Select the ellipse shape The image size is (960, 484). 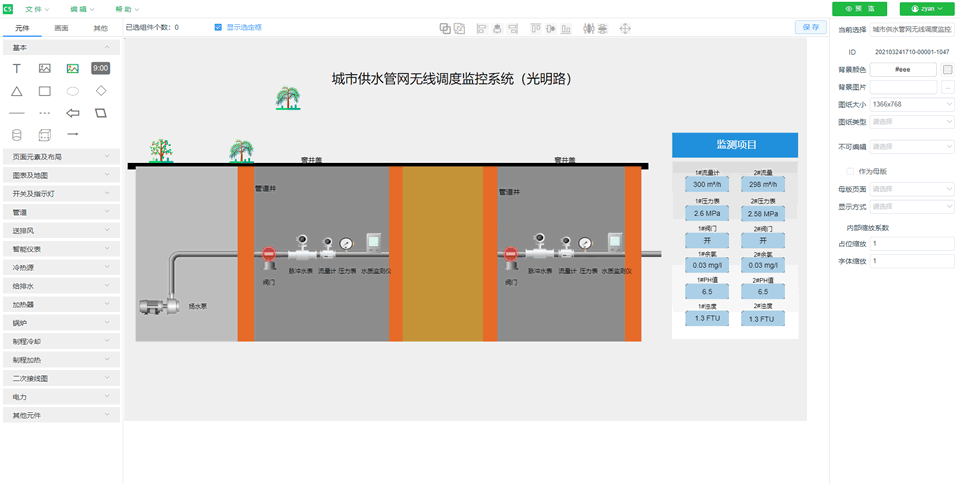point(73,91)
